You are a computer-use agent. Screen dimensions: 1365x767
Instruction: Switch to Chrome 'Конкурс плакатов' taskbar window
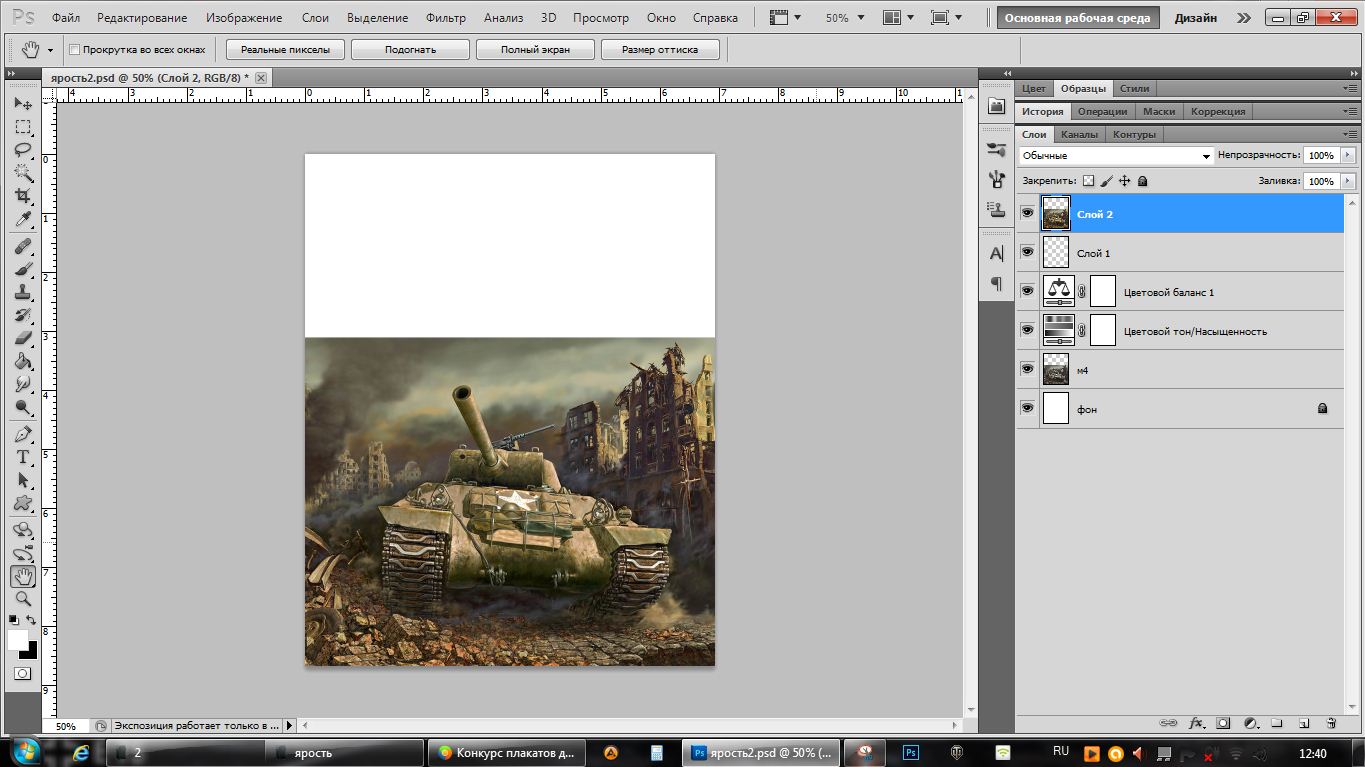coord(508,753)
